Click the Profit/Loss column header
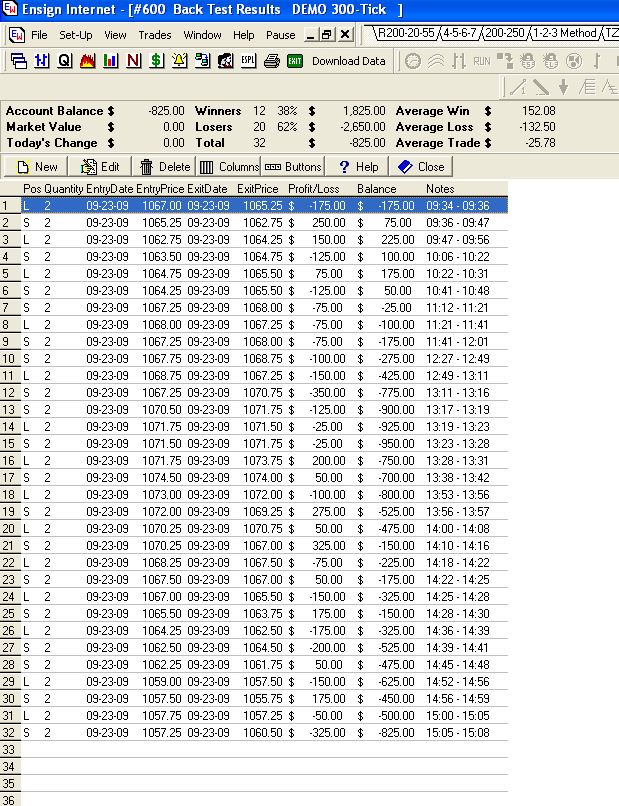 pyautogui.click(x=314, y=189)
